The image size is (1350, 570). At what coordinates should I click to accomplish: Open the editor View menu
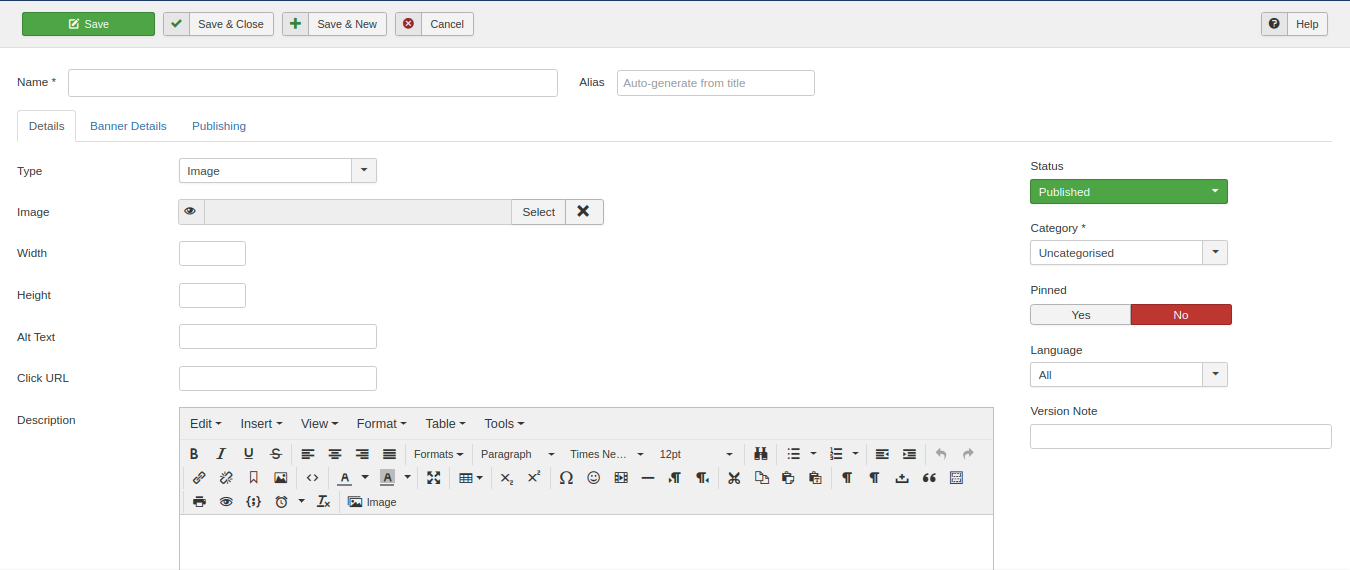[319, 424]
